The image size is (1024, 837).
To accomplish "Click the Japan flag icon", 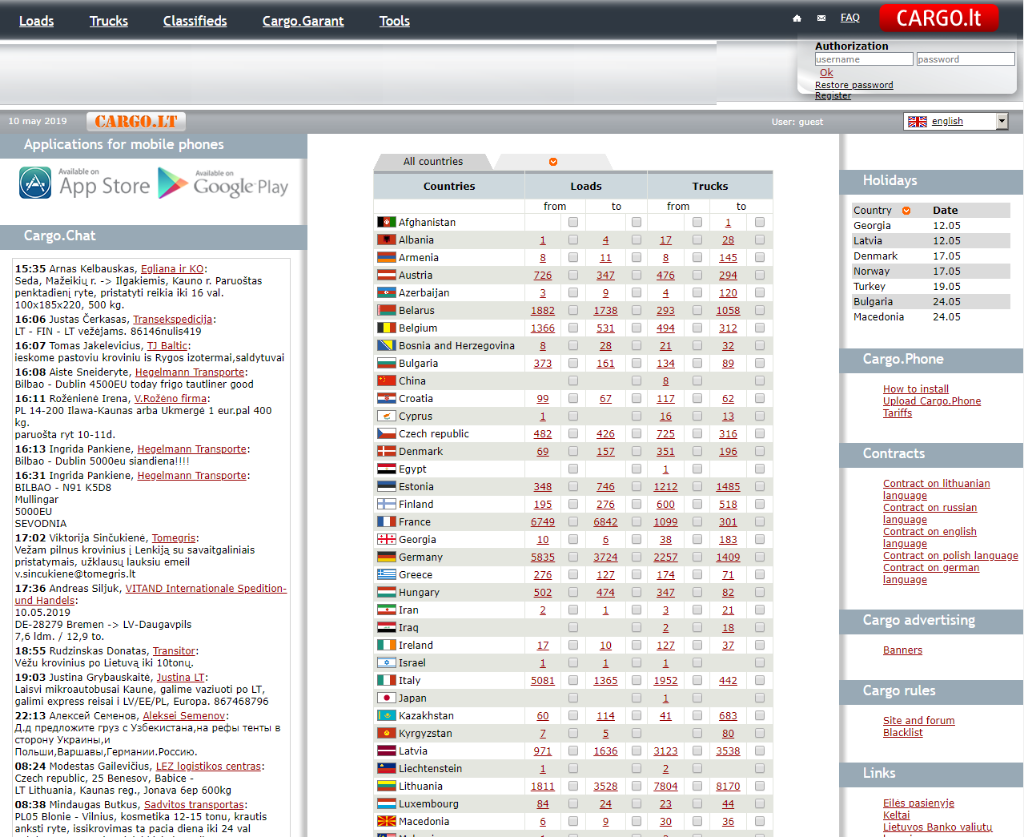I will (x=387, y=698).
